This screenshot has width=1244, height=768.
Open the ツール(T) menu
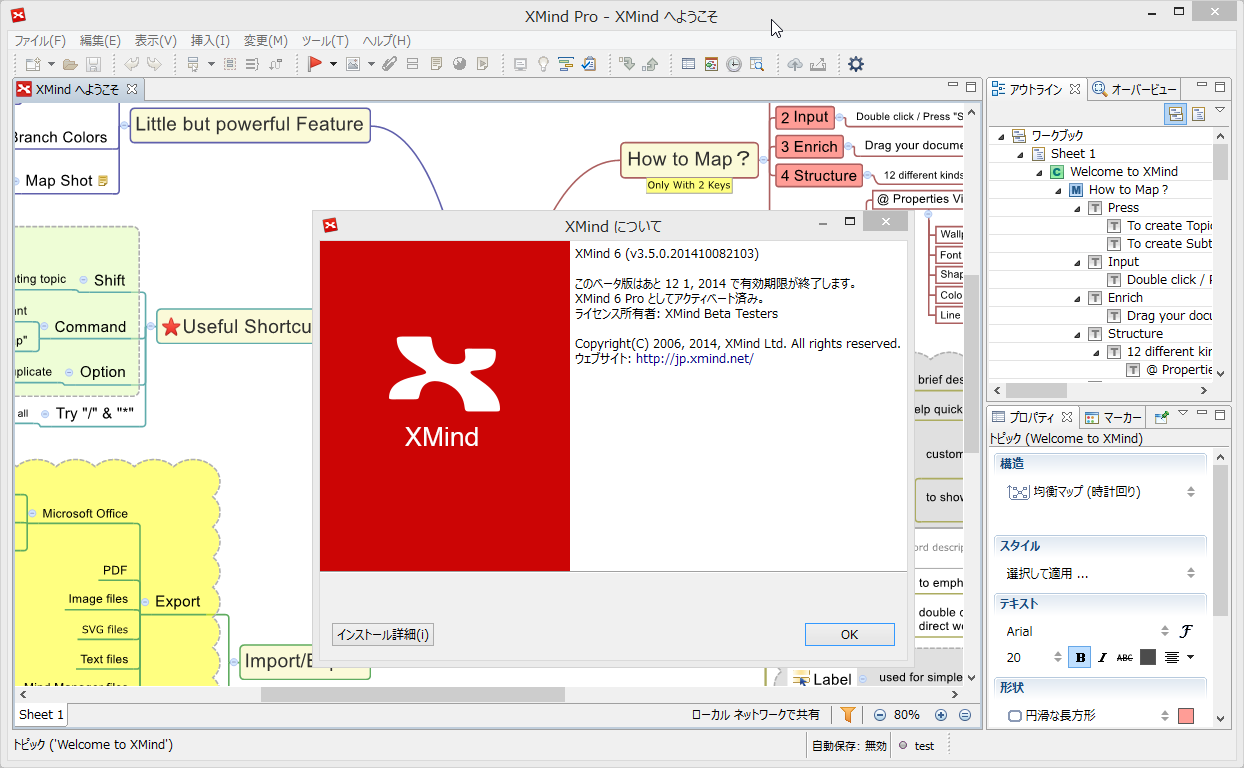click(325, 41)
